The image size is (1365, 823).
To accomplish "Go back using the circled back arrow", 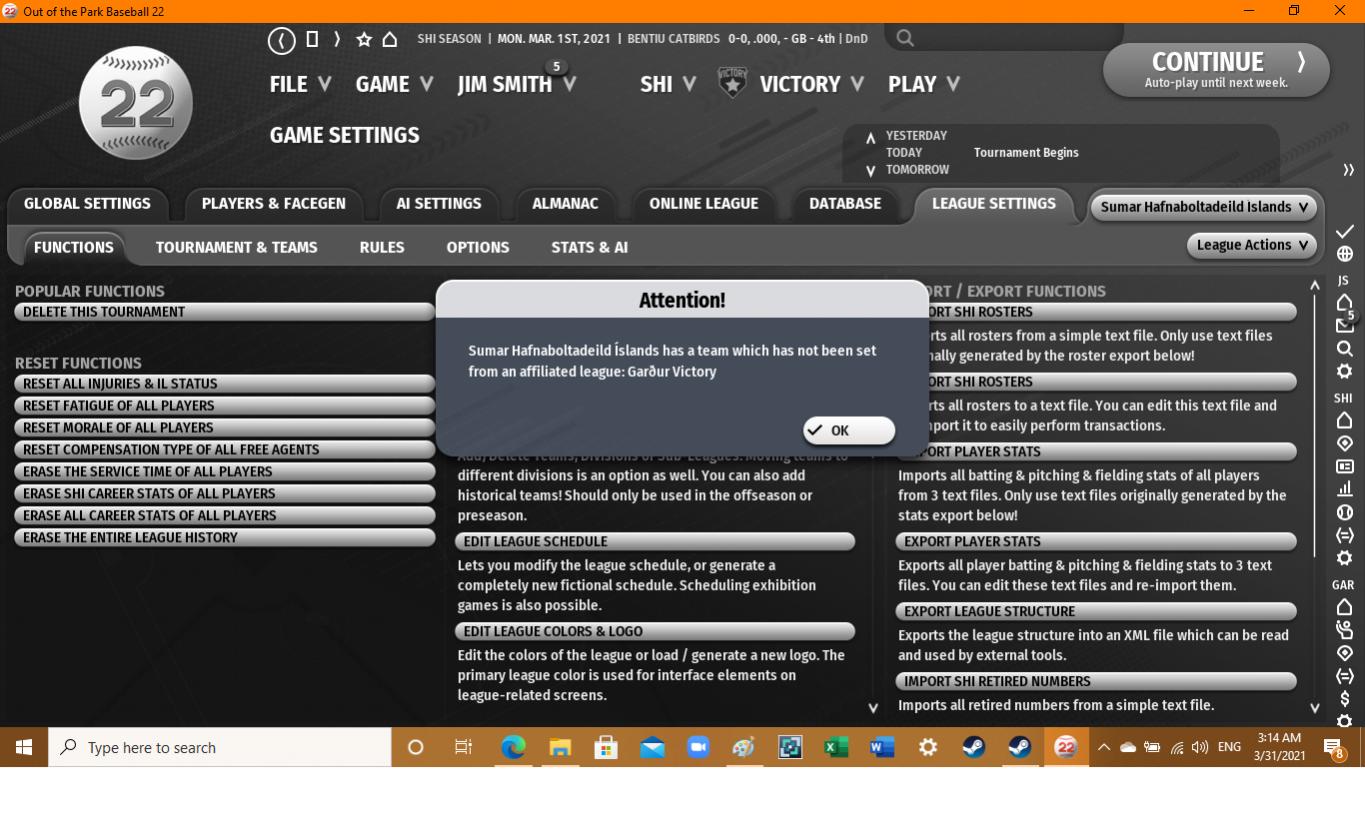I will pos(281,40).
